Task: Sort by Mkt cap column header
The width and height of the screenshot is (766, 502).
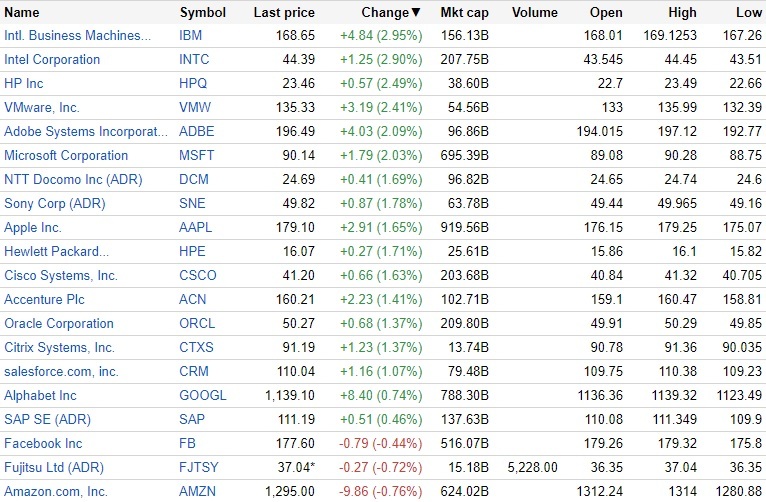Action: tap(464, 13)
